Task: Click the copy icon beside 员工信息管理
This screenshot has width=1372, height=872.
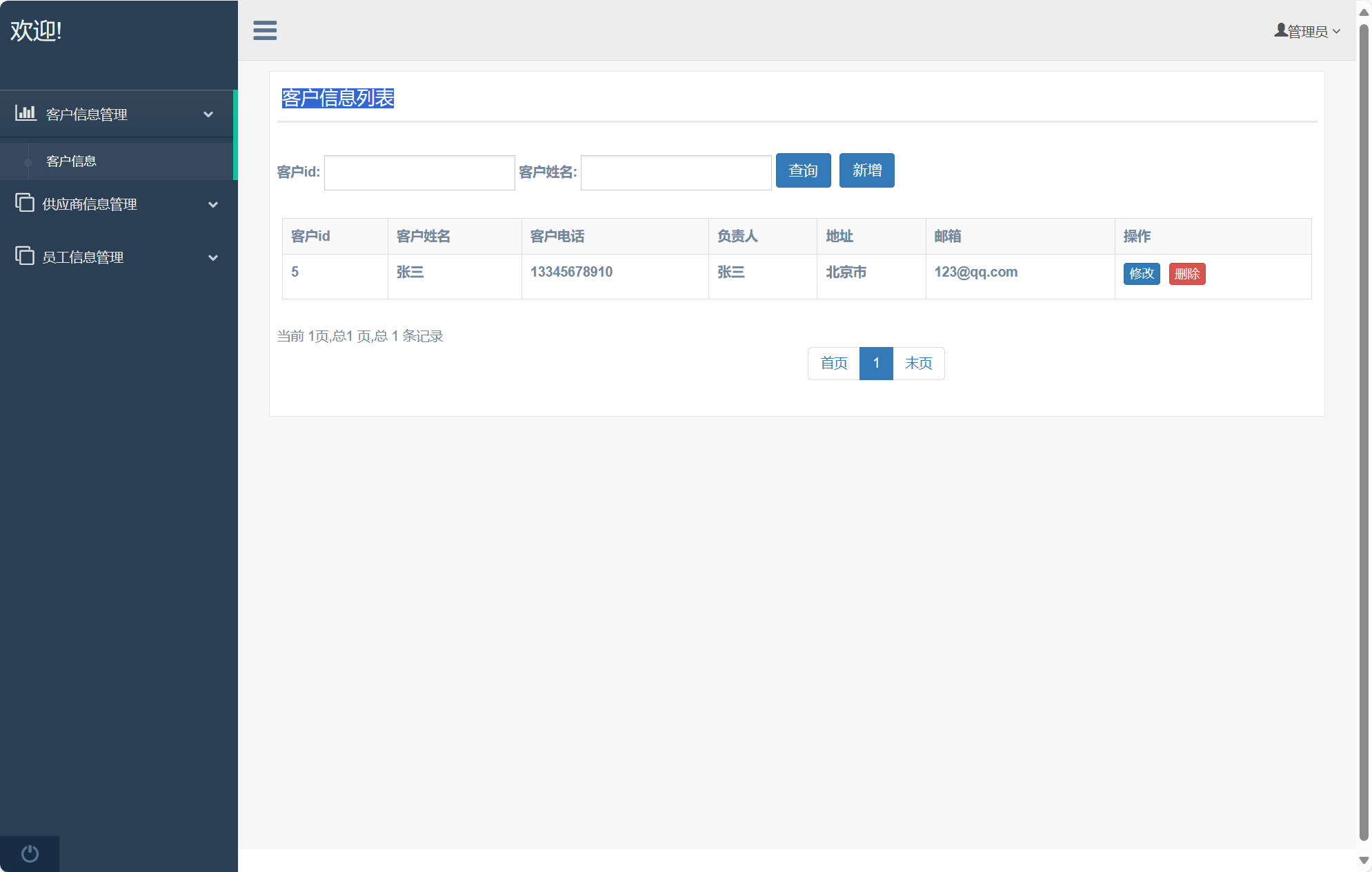Action: [x=25, y=256]
